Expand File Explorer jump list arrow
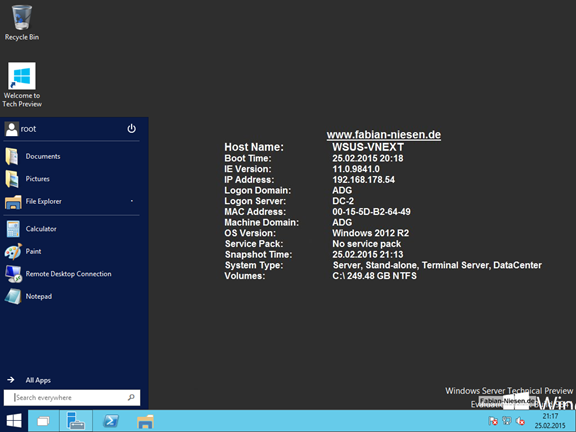Screen dimensions: 576x432 coord(132,201)
